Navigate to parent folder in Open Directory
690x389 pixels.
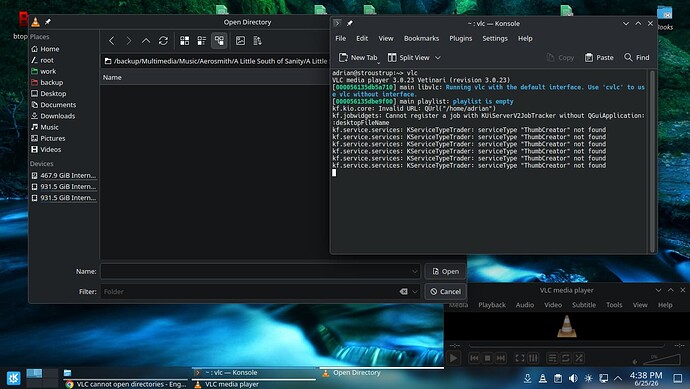146,41
